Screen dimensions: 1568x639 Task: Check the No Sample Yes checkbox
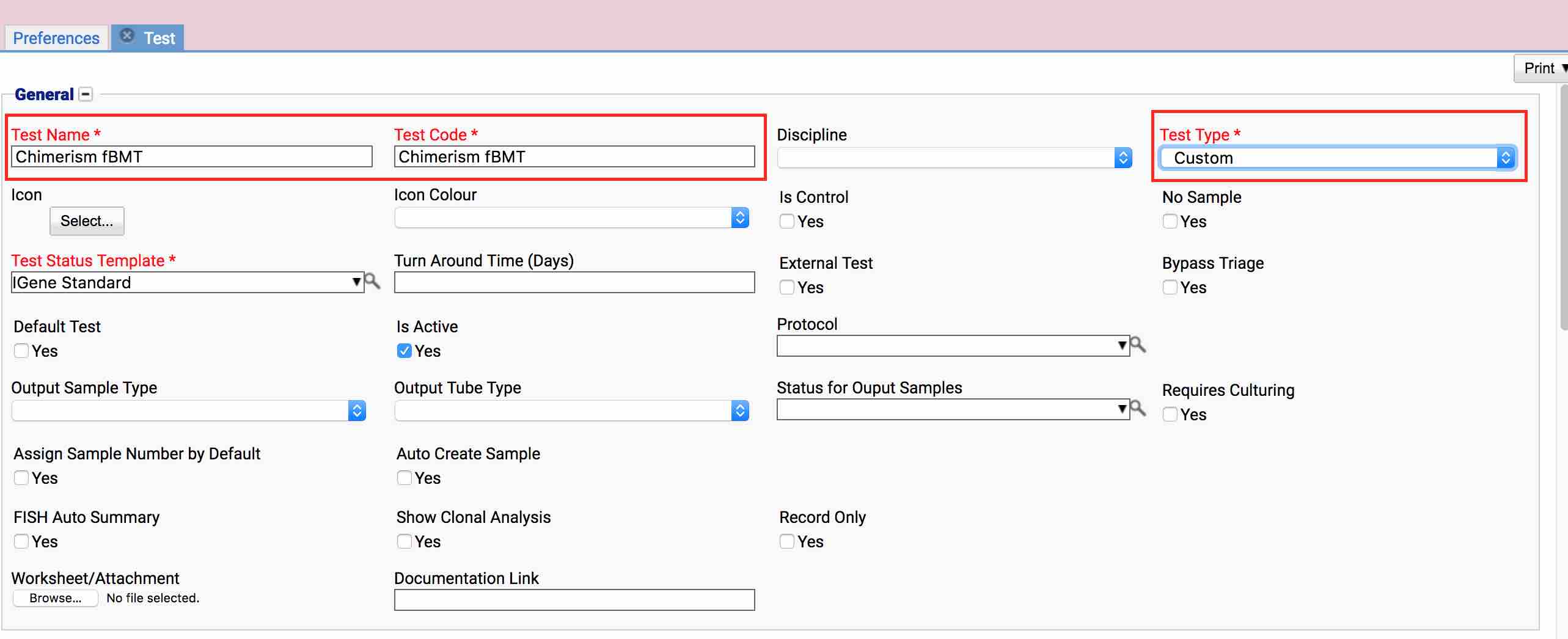1170,221
